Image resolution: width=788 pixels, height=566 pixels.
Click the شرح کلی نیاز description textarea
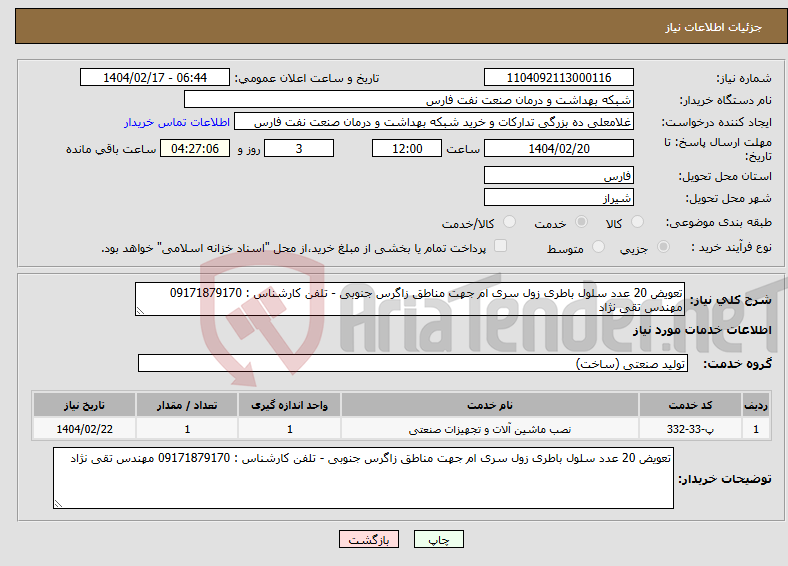pos(410,299)
